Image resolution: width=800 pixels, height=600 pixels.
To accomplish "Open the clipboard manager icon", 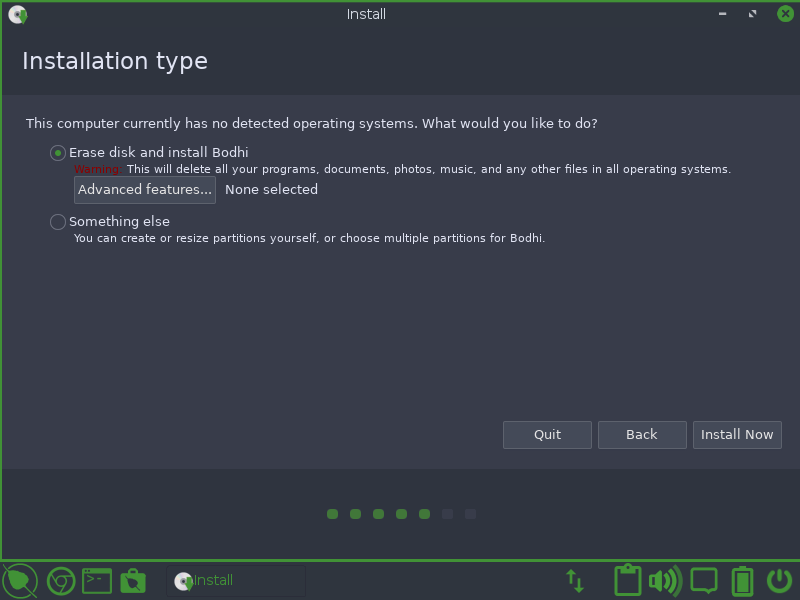I will click(627, 580).
